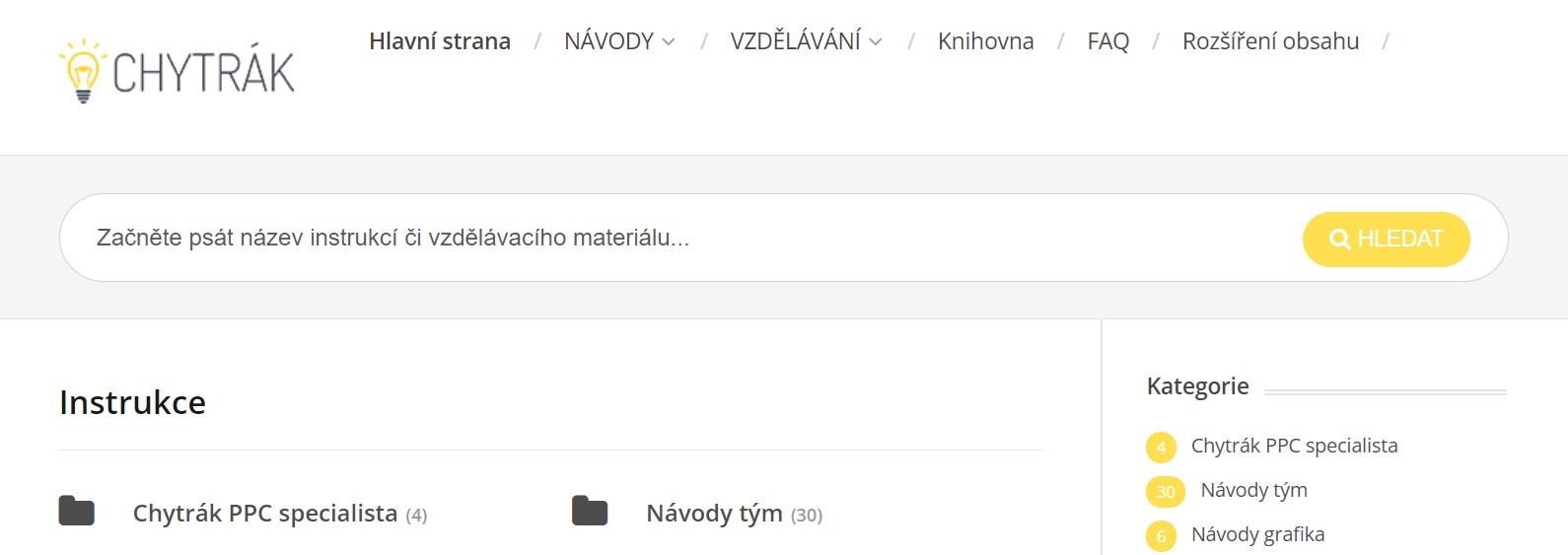Open the Knihovna menu item
Screen dimensions: 1568x555
tap(985, 41)
